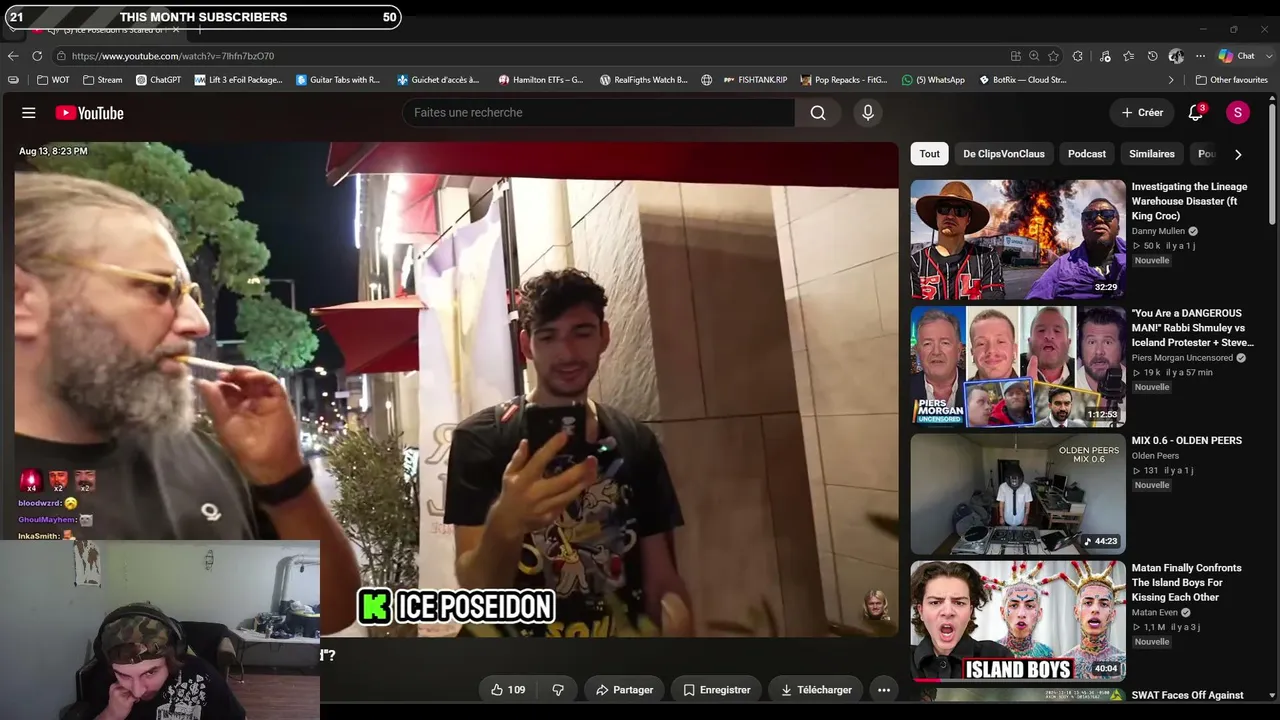Like the video showing 109 likes

tap(508, 690)
